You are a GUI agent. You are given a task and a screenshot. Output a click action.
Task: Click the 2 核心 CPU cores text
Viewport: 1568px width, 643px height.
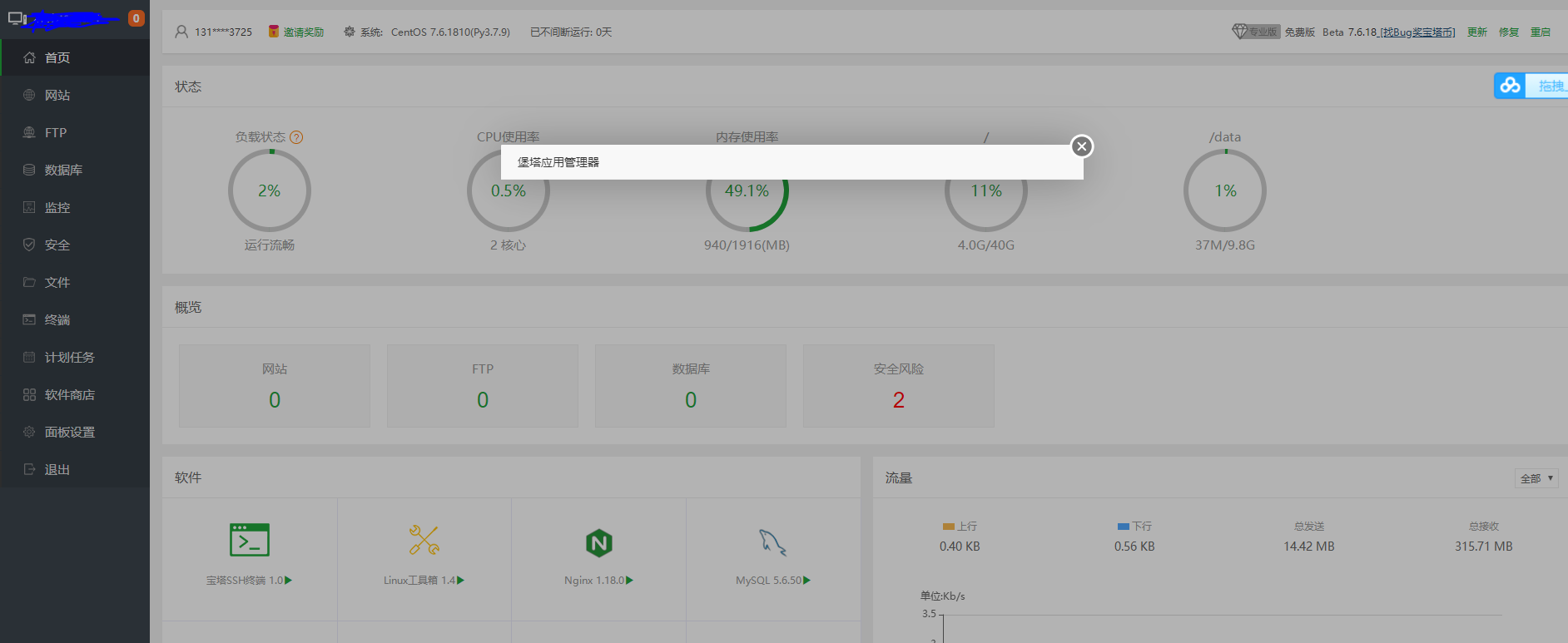pyautogui.click(x=509, y=245)
